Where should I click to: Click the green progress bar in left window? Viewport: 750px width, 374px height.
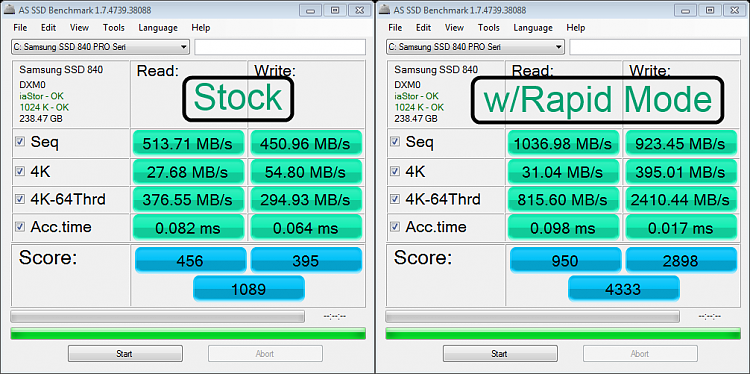pos(188,334)
